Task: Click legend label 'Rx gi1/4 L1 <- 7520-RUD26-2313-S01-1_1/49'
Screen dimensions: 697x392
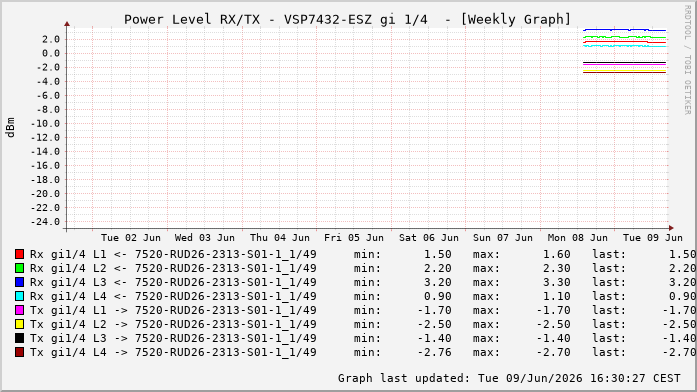Action: [x=173, y=255]
